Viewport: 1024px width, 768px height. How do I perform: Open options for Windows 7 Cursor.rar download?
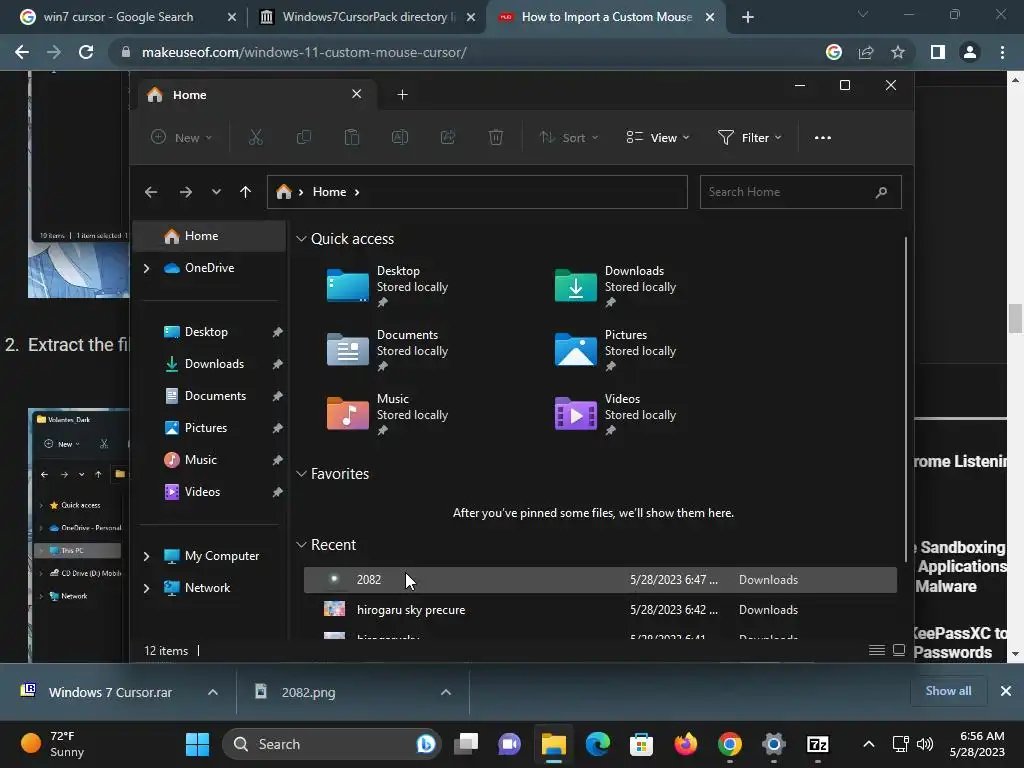(213, 692)
